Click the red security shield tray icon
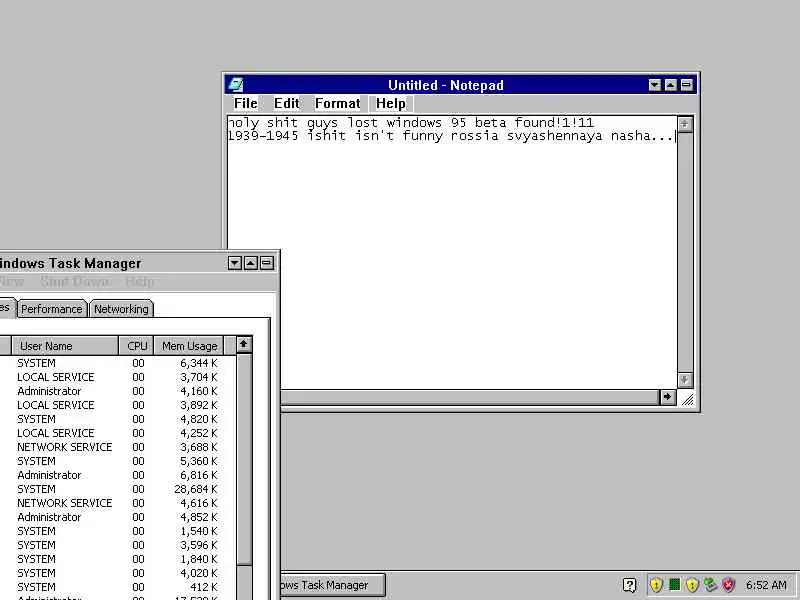The width and height of the screenshot is (800, 600). coord(729,585)
